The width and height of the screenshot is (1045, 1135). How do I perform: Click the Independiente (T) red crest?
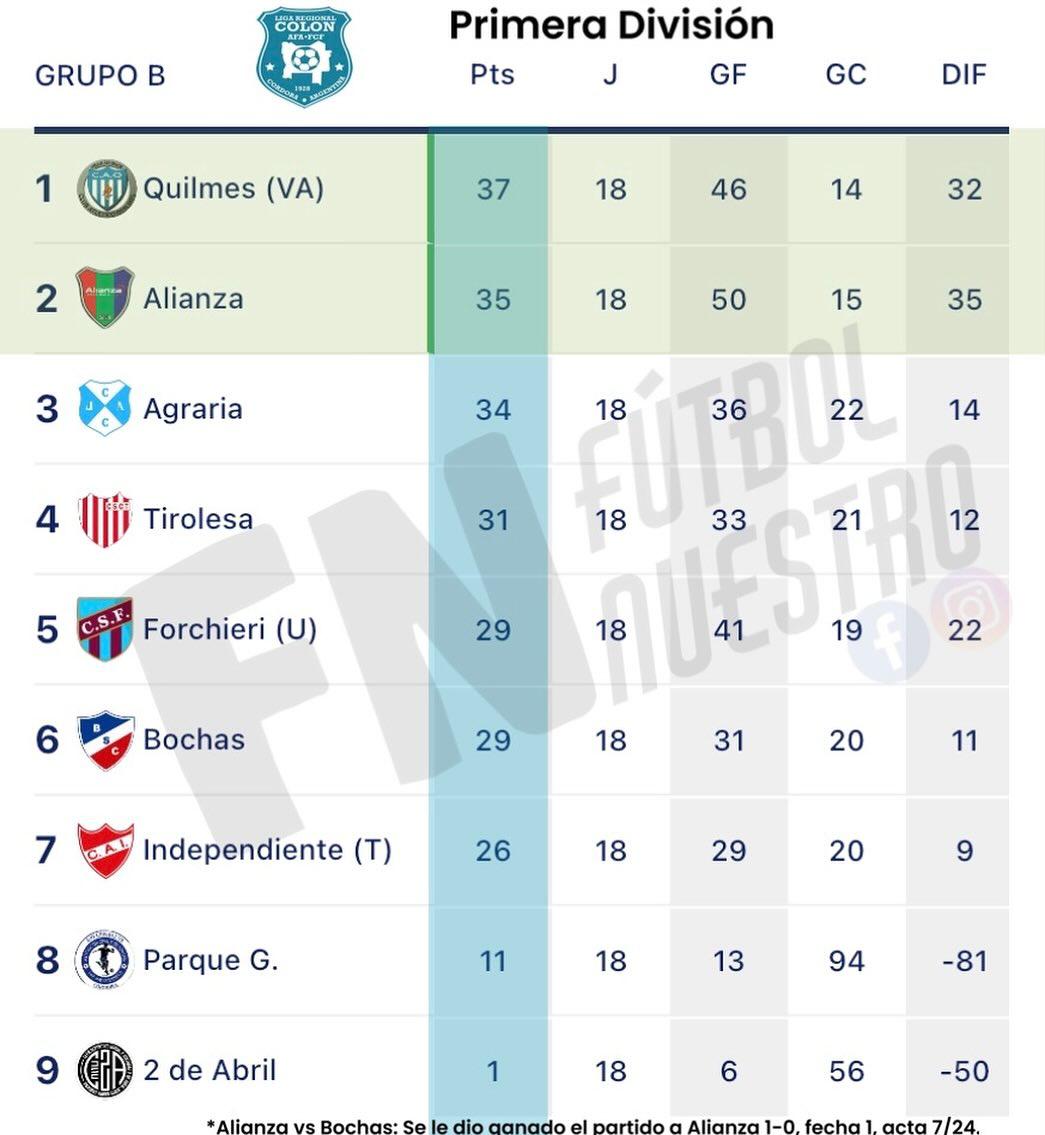pyautogui.click(x=105, y=850)
